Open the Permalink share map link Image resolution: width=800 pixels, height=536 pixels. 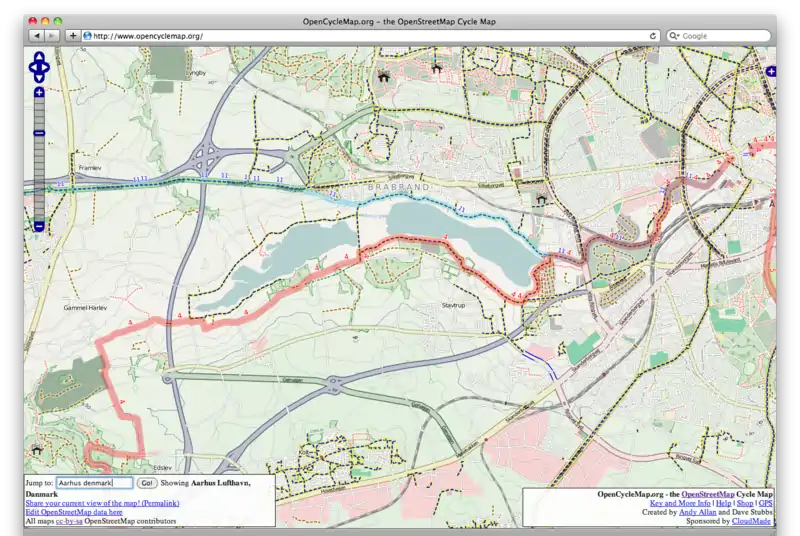point(102,502)
